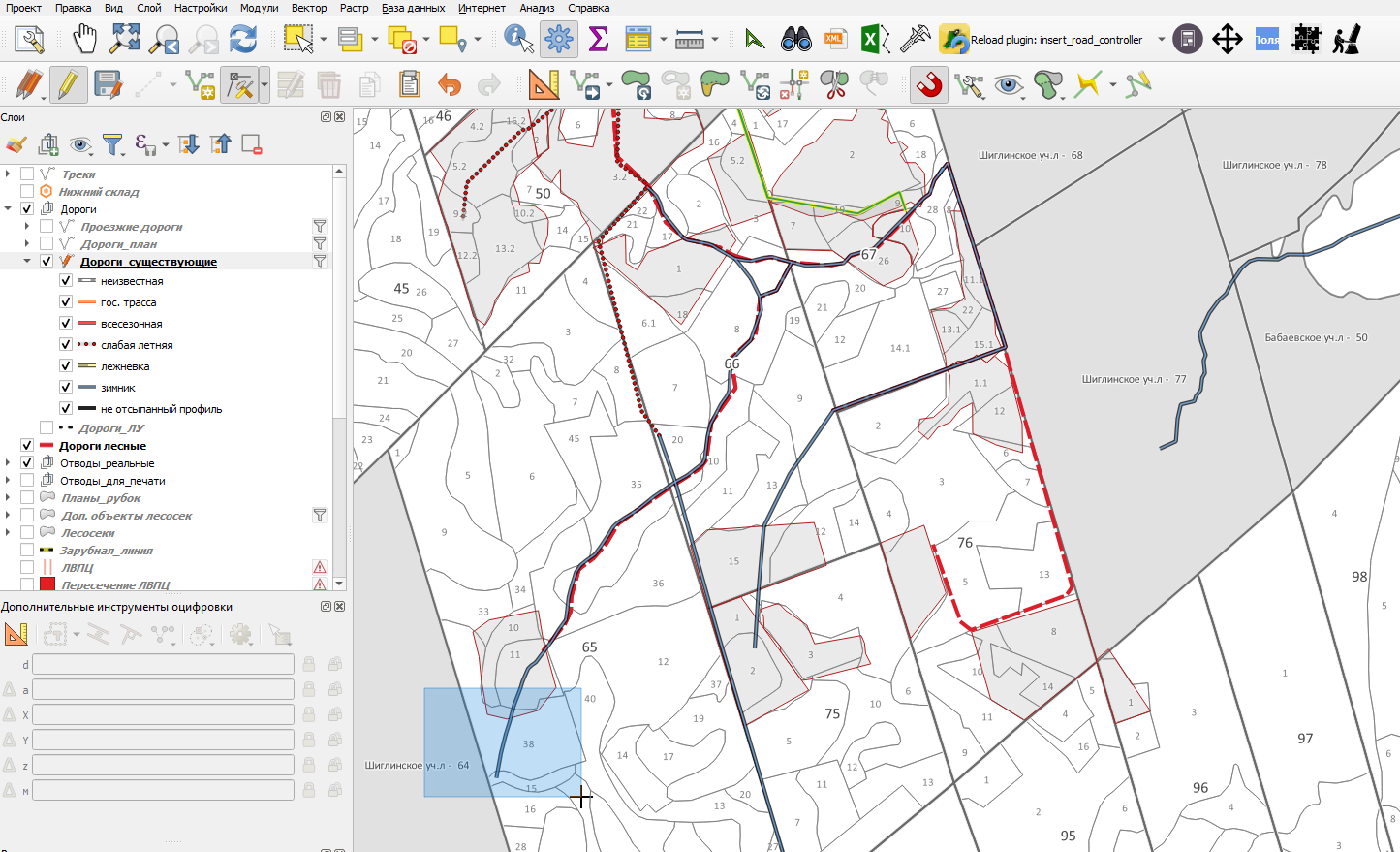Image resolution: width=1400 pixels, height=852 pixels.
Task: Toggle snapping magnet icon
Action: pos(929,84)
